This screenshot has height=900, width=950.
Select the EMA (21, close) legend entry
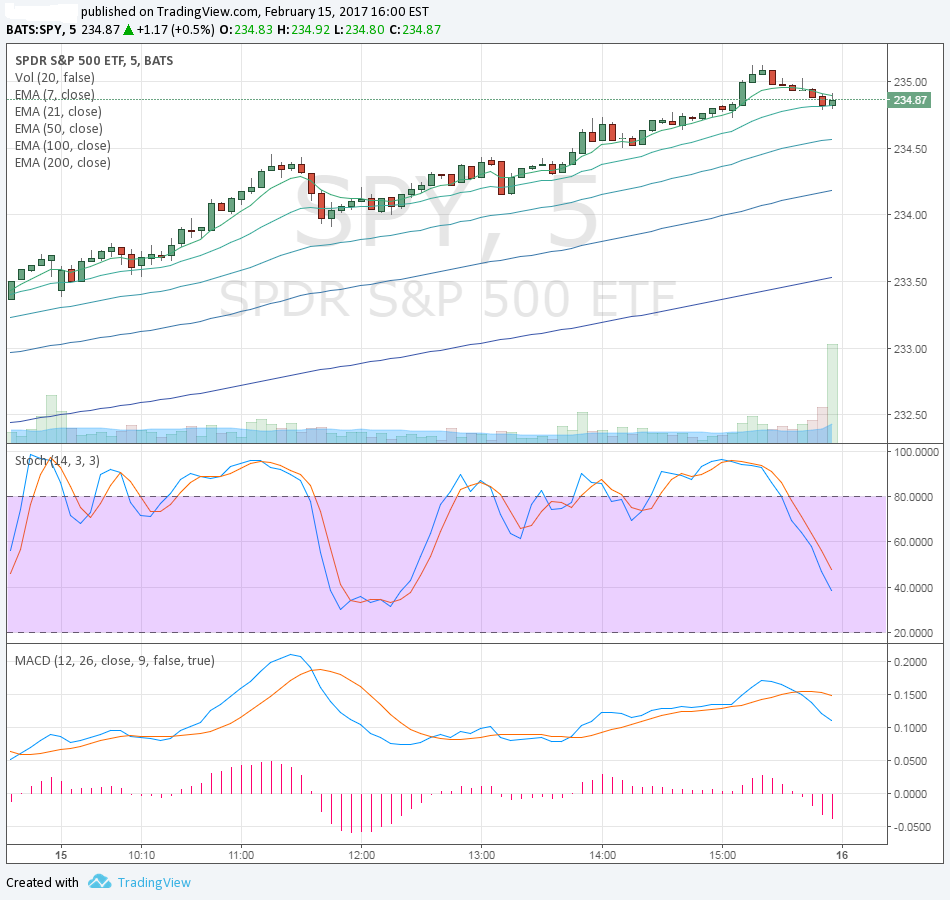tap(58, 111)
